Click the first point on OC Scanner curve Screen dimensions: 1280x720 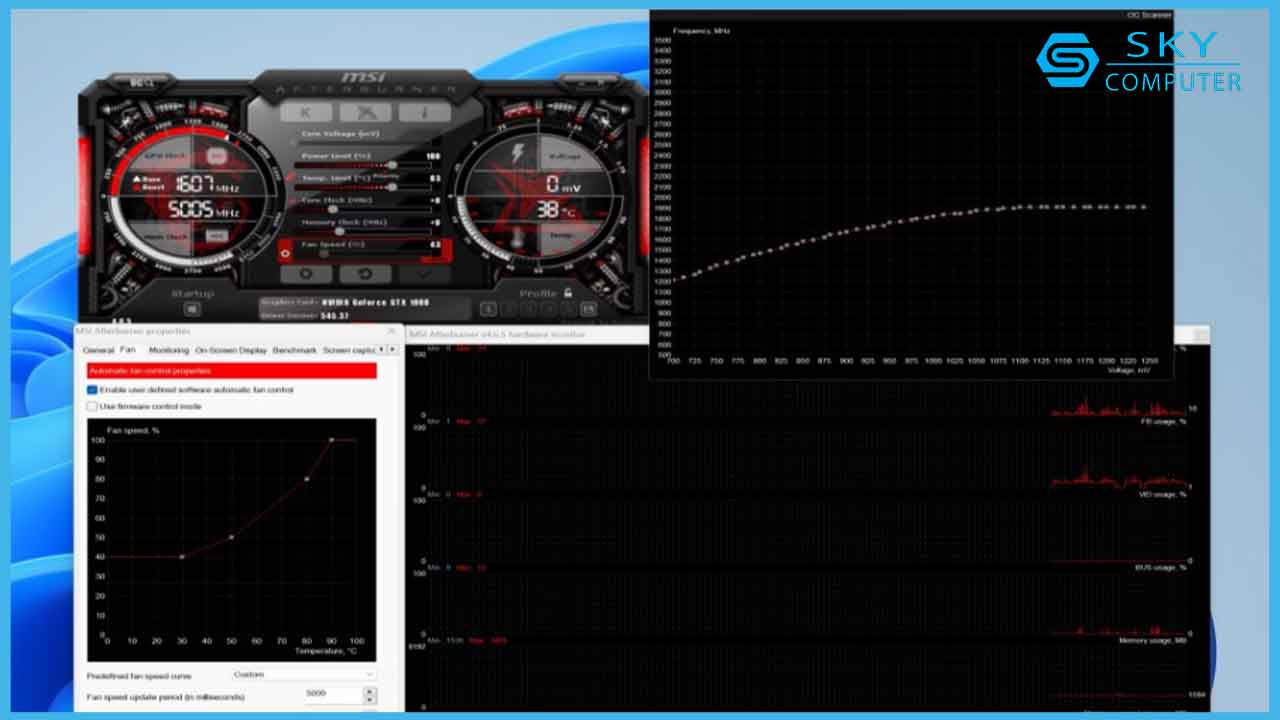pyautogui.click(x=672, y=281)
